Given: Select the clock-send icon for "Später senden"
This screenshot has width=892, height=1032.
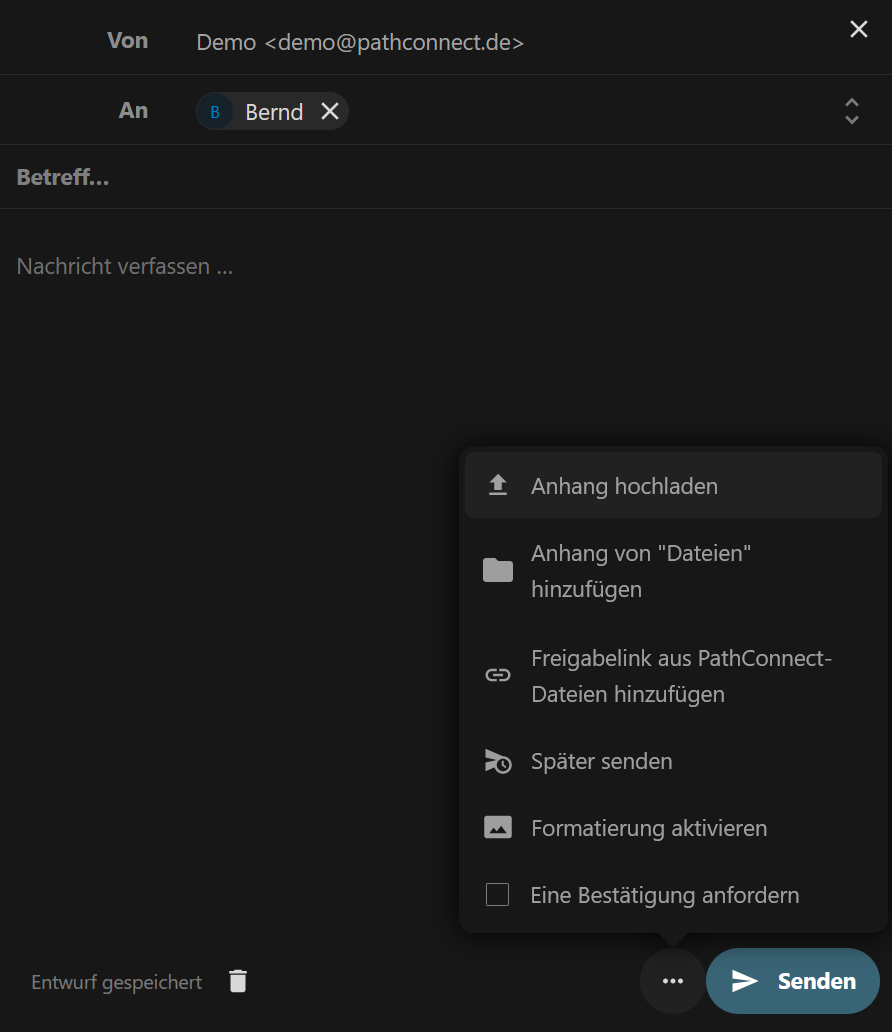Looking at the screenshot, I should click(x=497, y=761).
